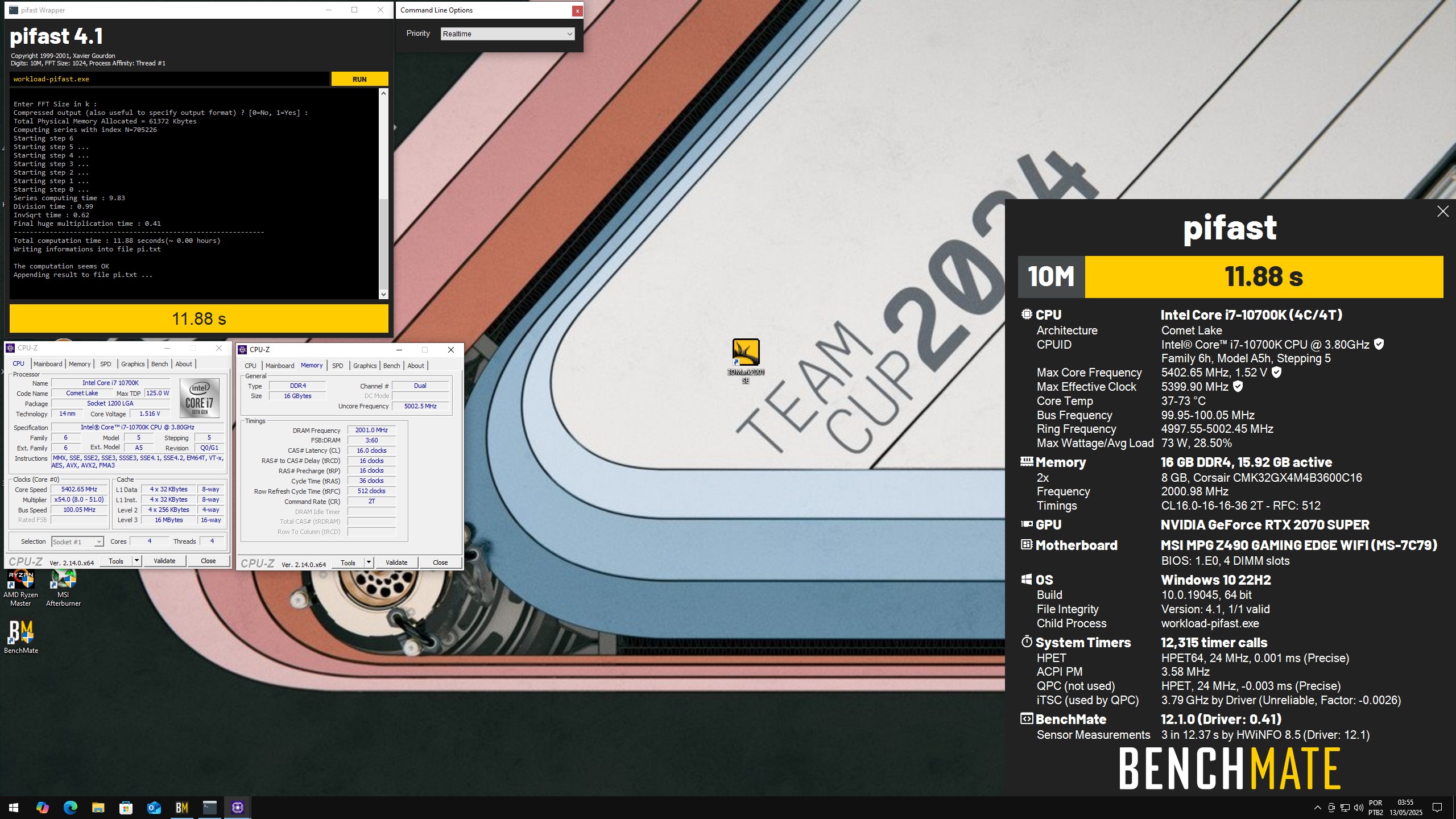Click the scroll up arrow of the pifast console
The height and width of the screenshot is (819, 1456).
pos(383,93)
